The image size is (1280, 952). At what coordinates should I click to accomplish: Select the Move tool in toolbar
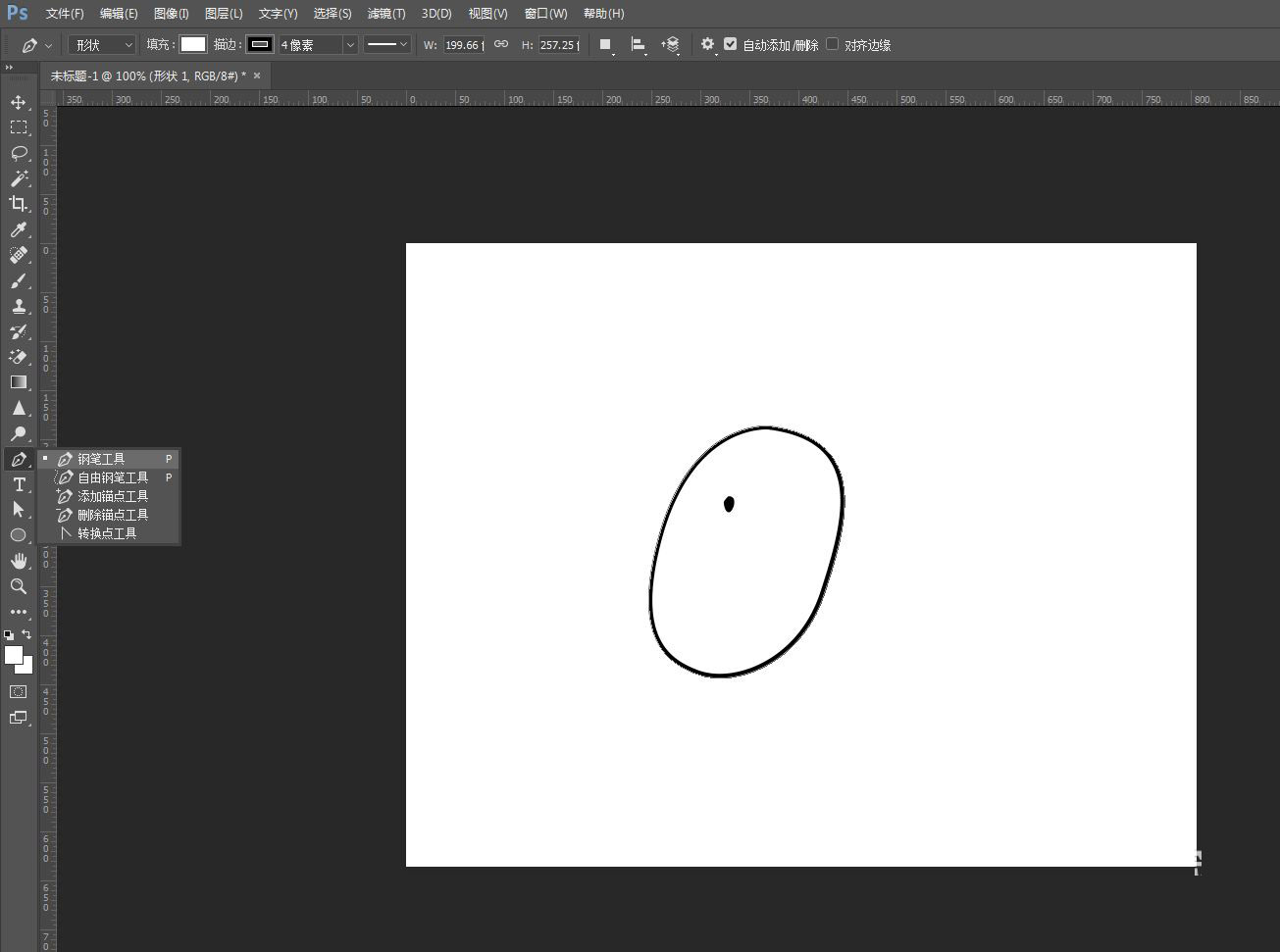(x=18, y=102)
